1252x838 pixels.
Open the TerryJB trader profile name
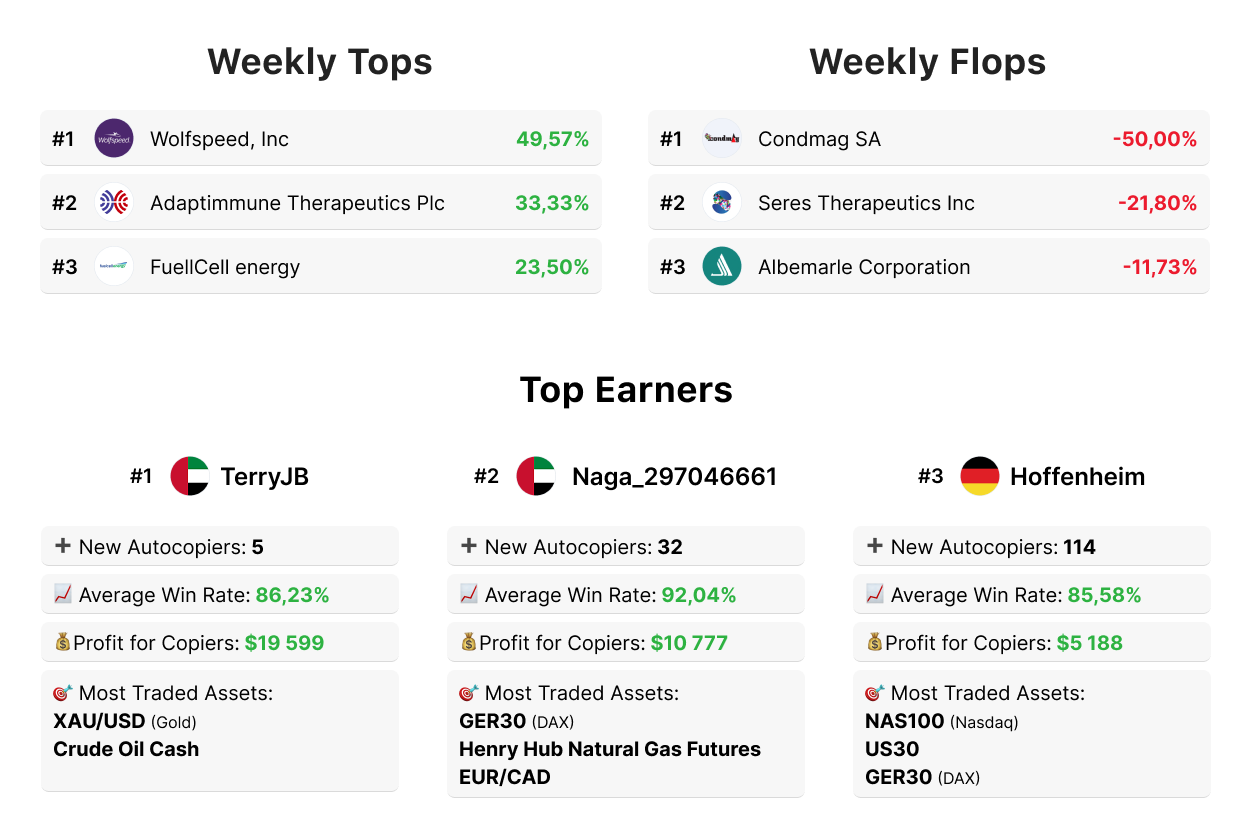(264, 477)
